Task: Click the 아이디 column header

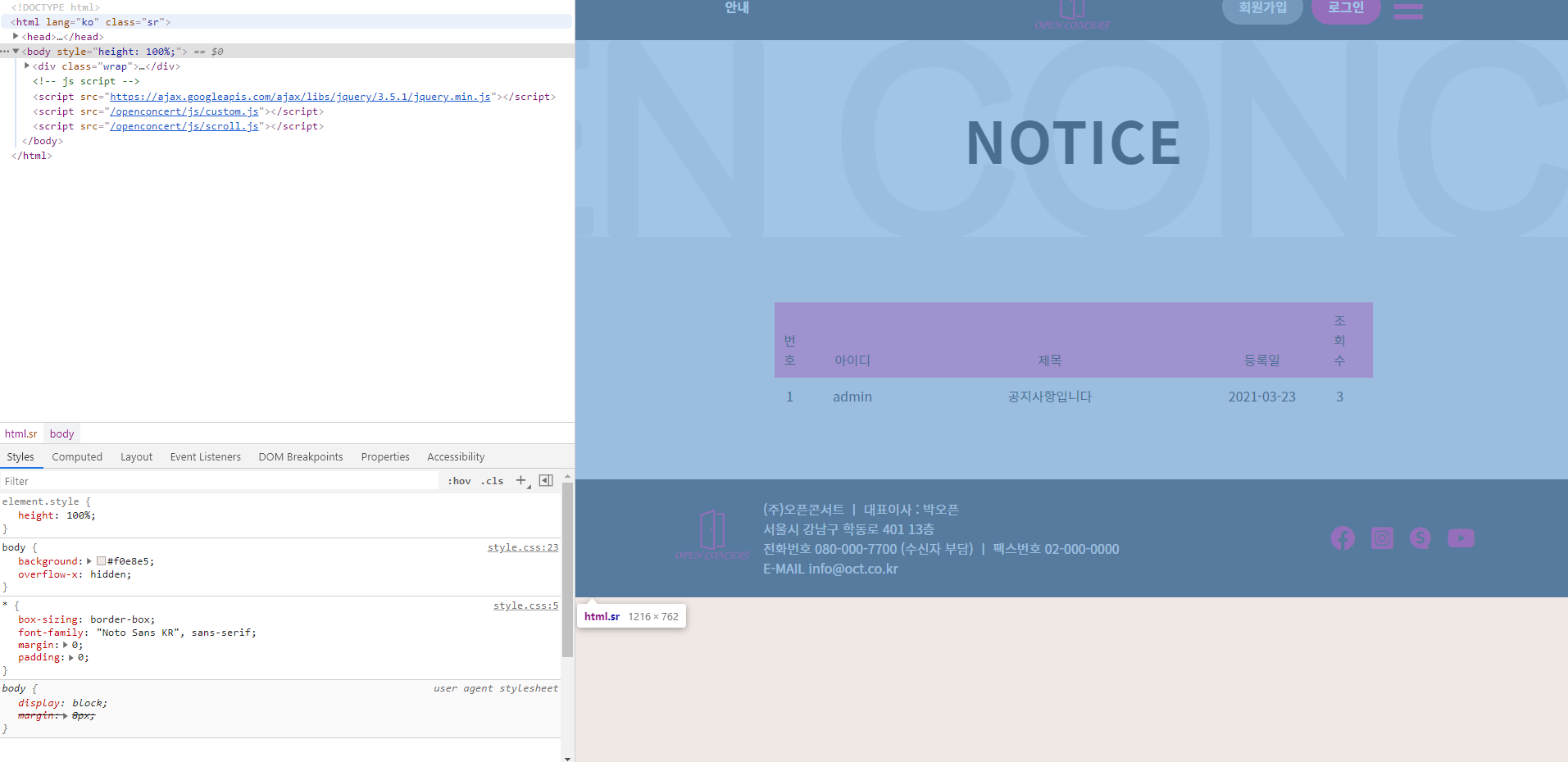Action: [x=852, y=361]
